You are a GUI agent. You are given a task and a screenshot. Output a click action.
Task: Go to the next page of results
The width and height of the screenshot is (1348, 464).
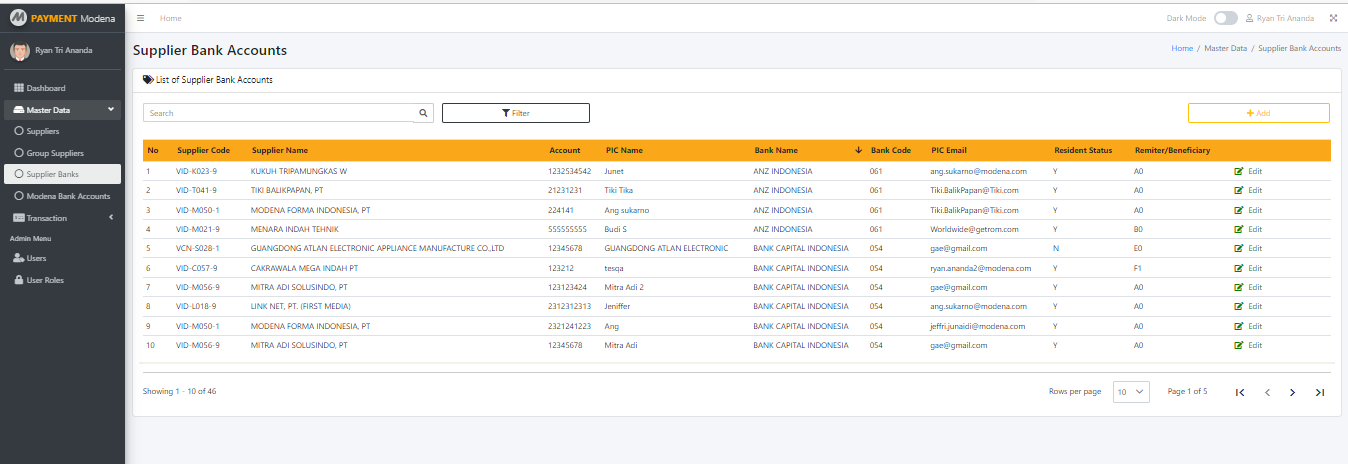click(x=1292, y=392)
